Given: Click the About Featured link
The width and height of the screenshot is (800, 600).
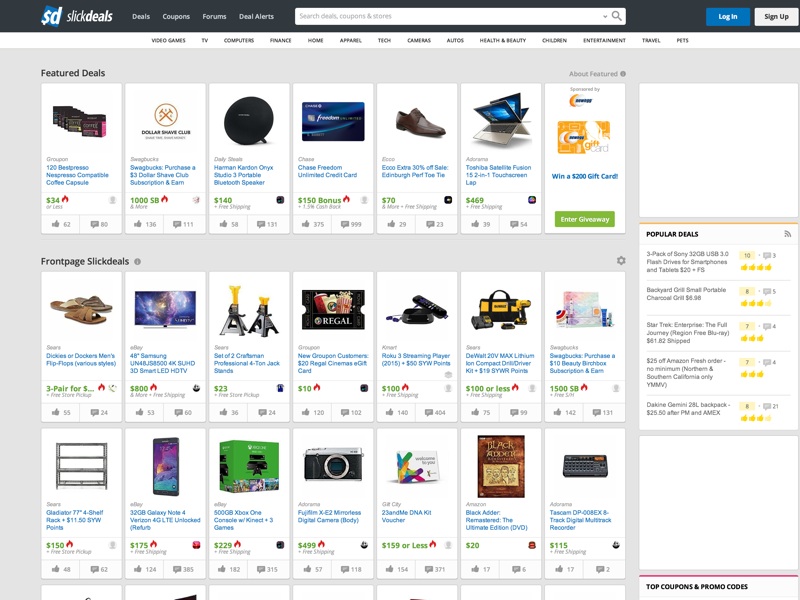Looking at the screenshot, I should [593, 74].
